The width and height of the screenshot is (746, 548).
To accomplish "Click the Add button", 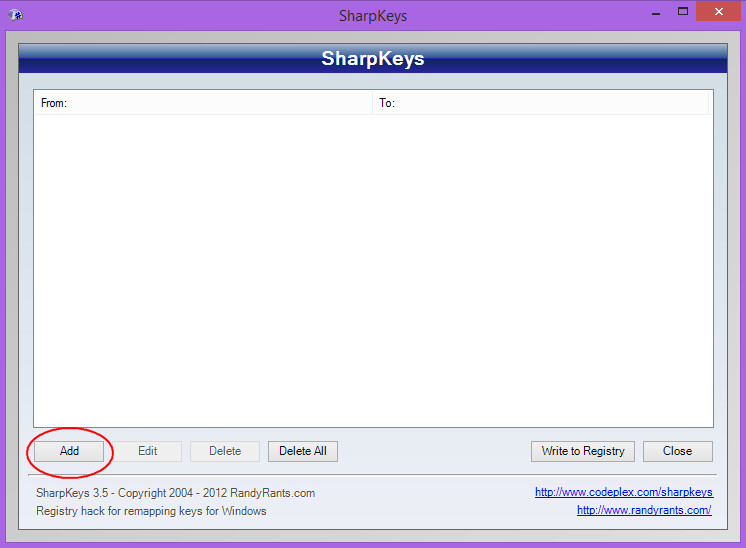I will [x=69, y=451].
